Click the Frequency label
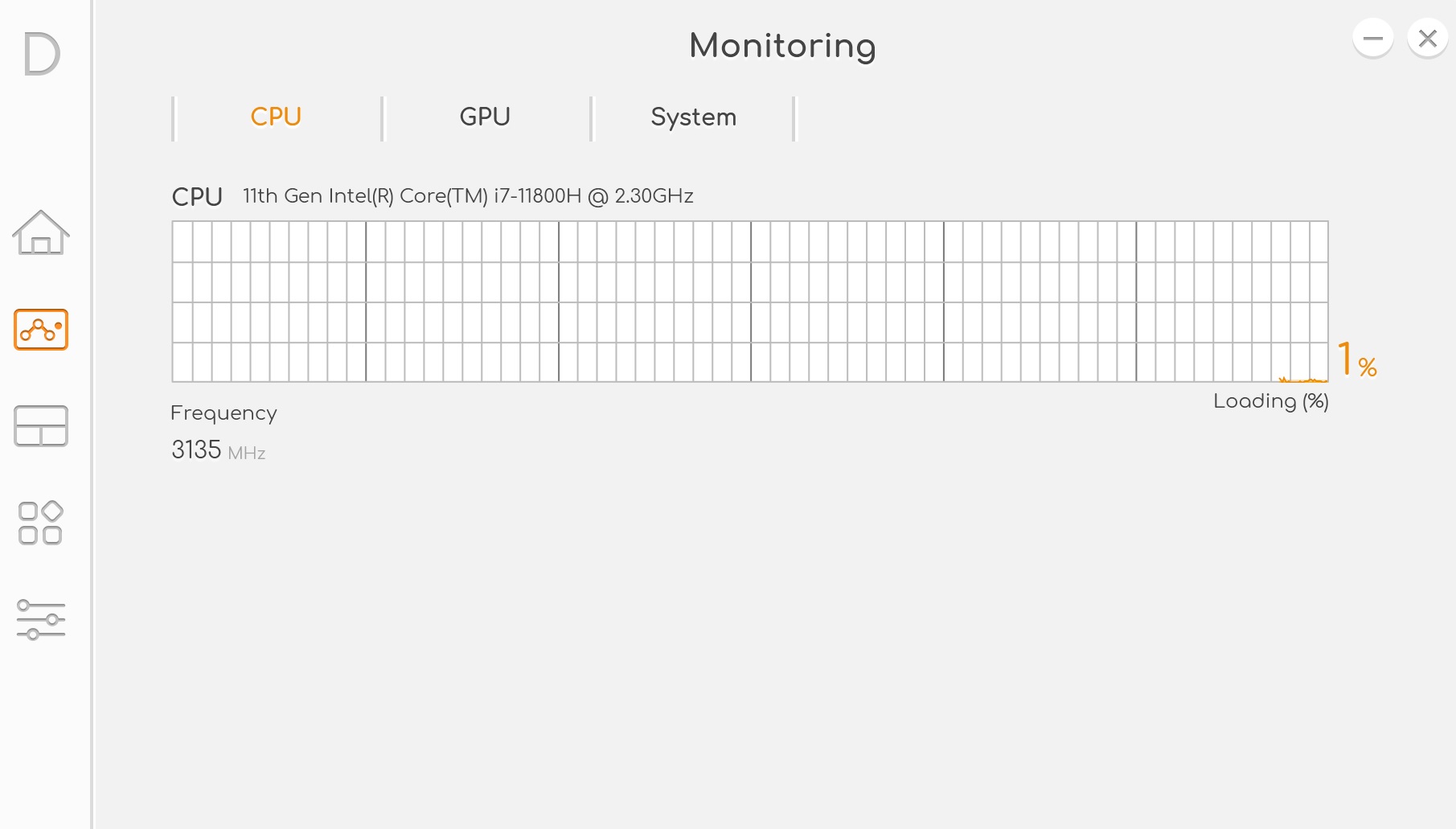Viewport: 1456px width, 829px height. 224,413
